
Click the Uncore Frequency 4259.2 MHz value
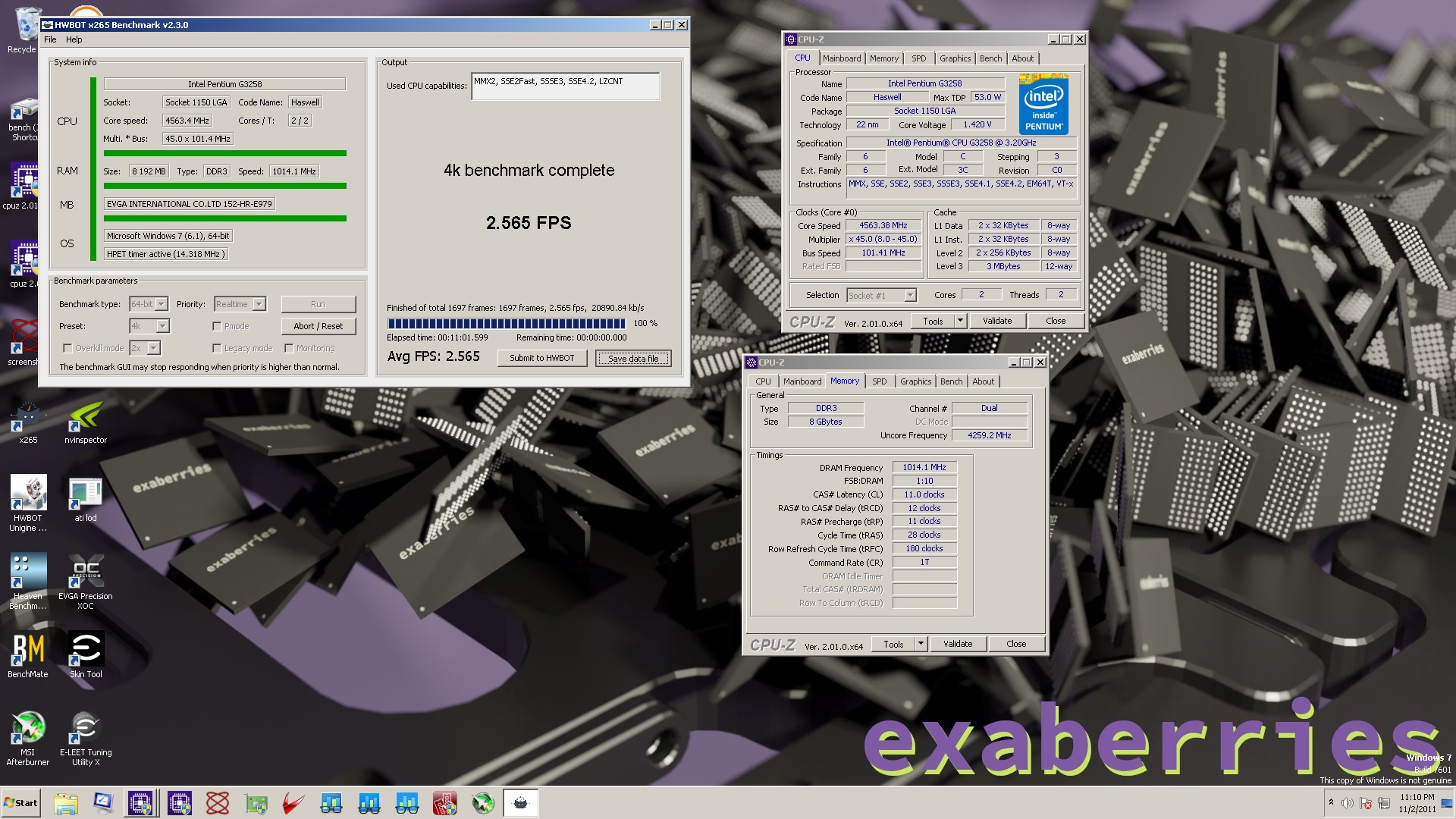pyautogui.click(x=989, y=435)
